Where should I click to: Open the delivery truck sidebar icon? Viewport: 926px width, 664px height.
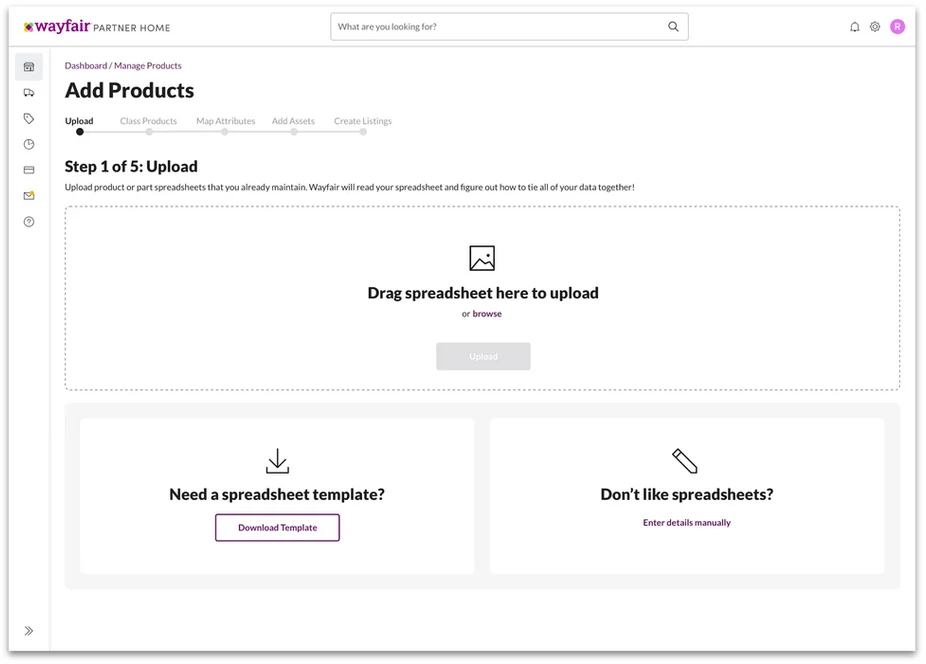coord(29,93)
